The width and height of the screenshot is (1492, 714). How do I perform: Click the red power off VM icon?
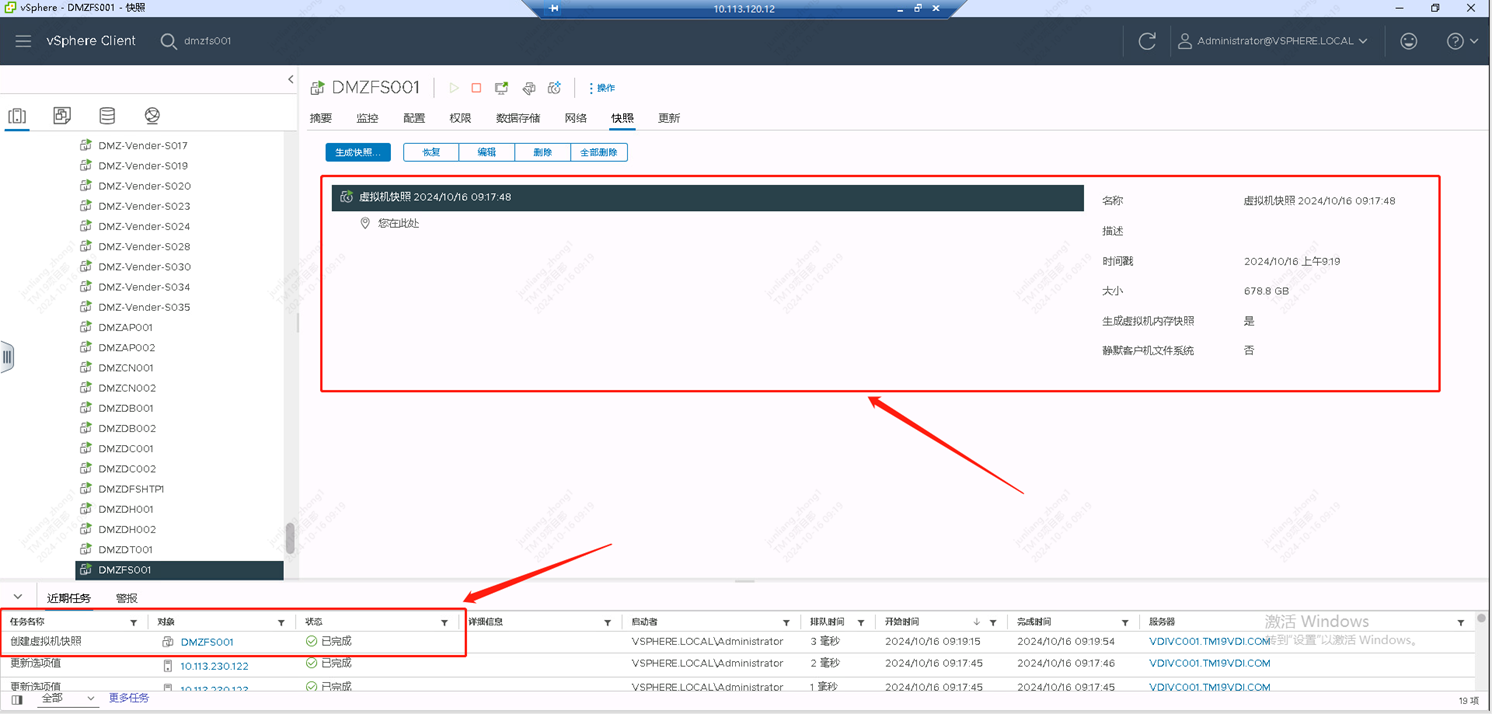tap(477, 88)
